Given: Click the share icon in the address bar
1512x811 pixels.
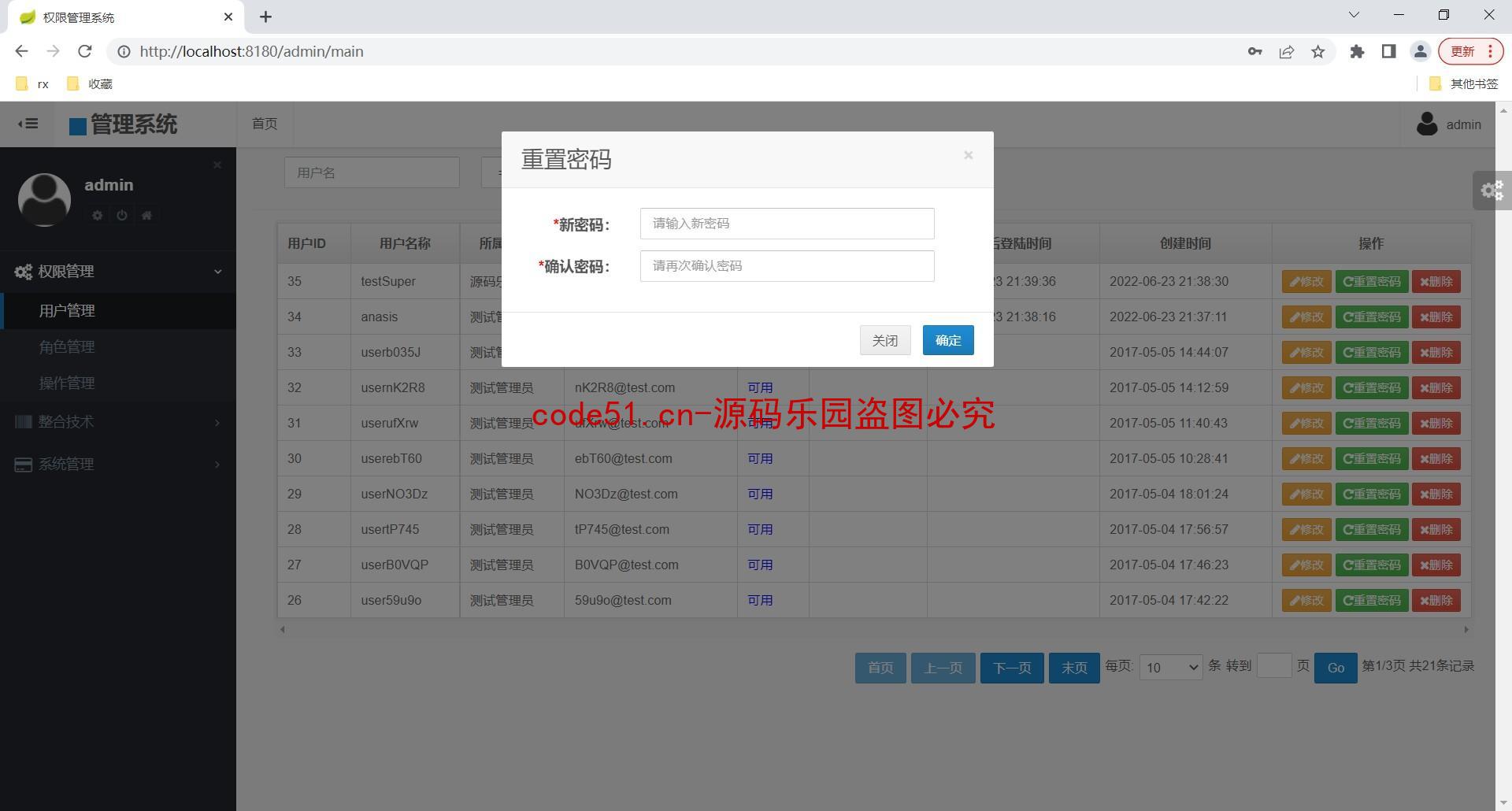Looking at the screenshot, I should coord(1287,52).
